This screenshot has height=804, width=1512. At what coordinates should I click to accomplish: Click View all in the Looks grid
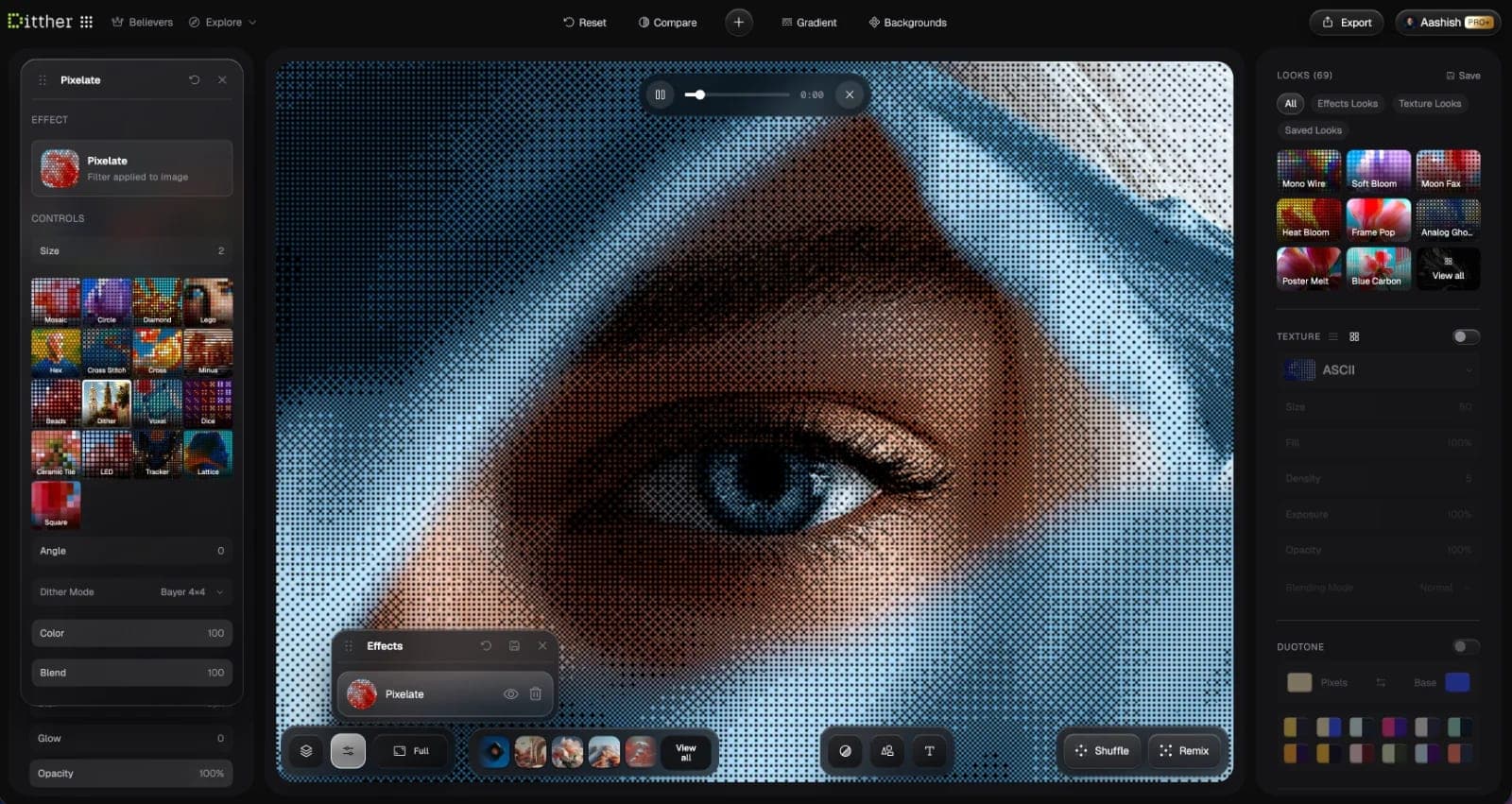[1448, 268]
